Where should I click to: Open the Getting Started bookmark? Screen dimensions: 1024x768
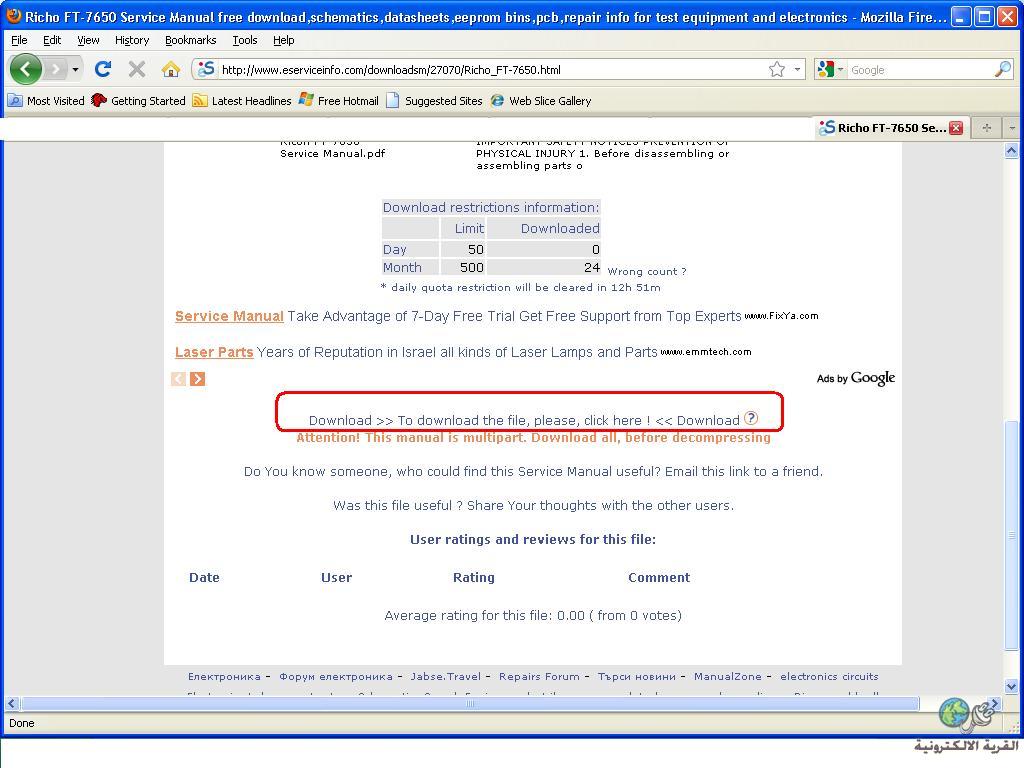pos(138,101)
